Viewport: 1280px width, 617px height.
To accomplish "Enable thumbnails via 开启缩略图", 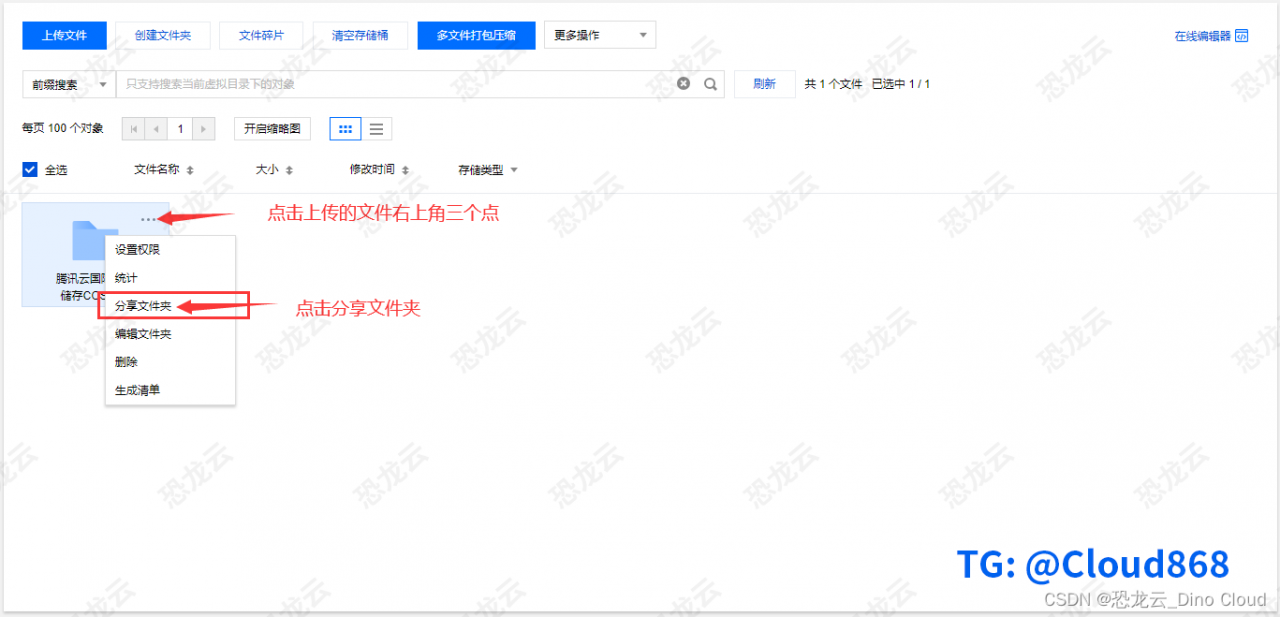I will (272, 128).
